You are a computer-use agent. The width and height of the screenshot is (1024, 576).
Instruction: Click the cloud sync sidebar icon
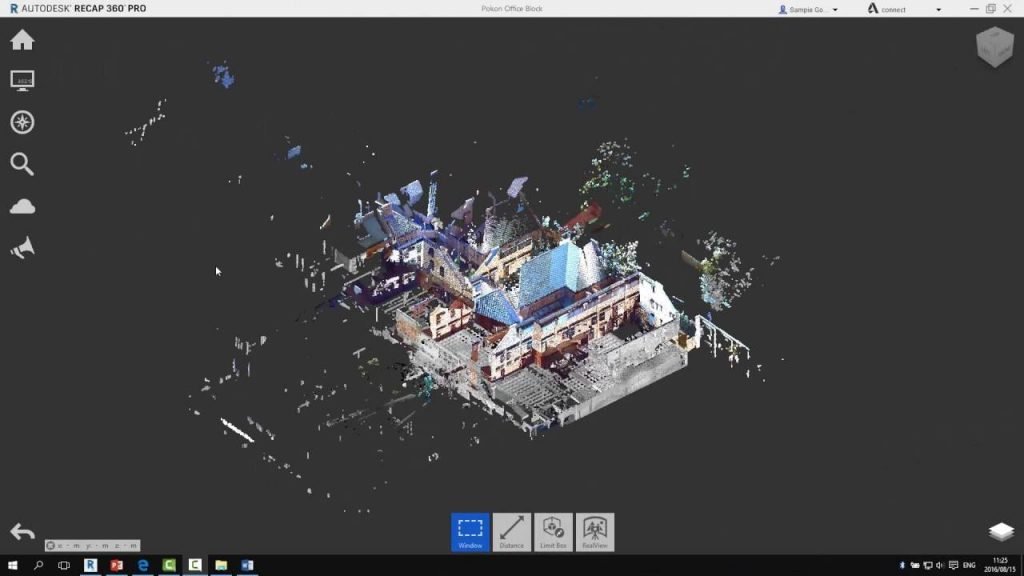(22, 206)
